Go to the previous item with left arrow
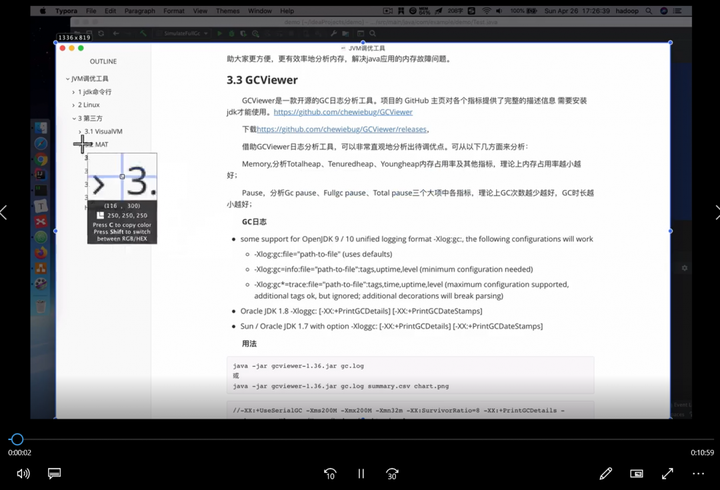Screen dimensions: 720x490 coord(4,212)
